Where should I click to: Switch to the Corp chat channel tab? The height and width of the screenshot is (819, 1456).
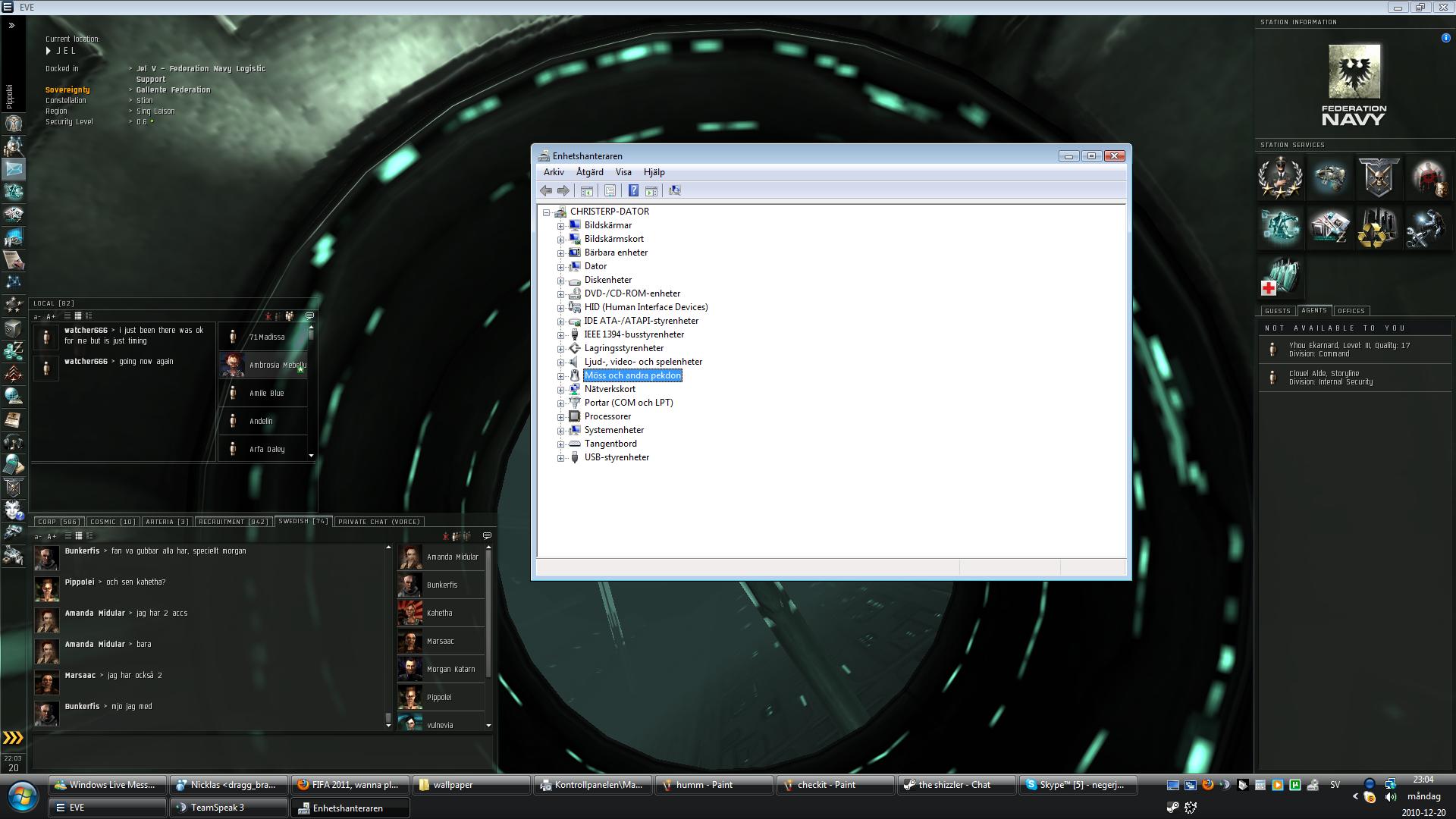58,522
